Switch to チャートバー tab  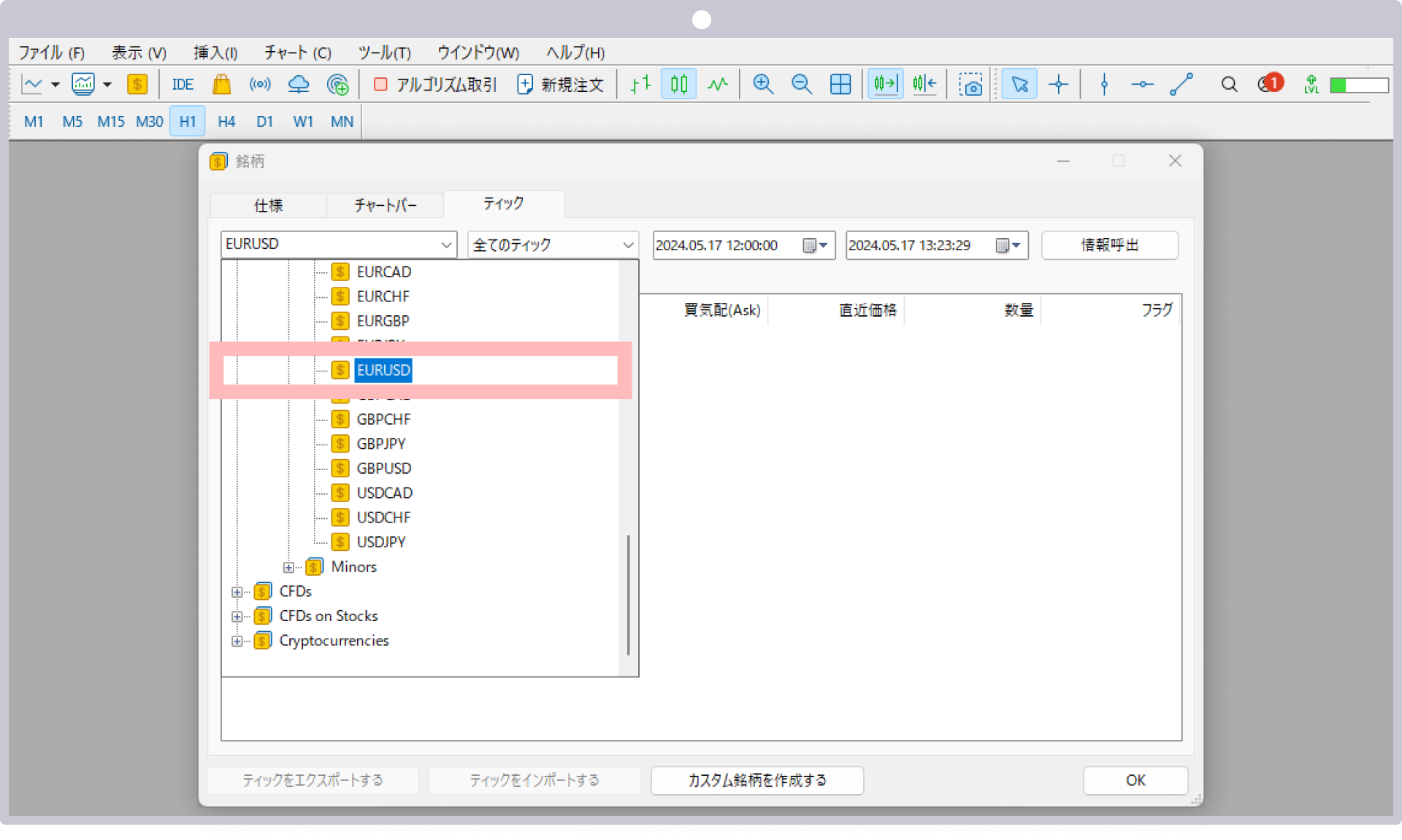385,205
